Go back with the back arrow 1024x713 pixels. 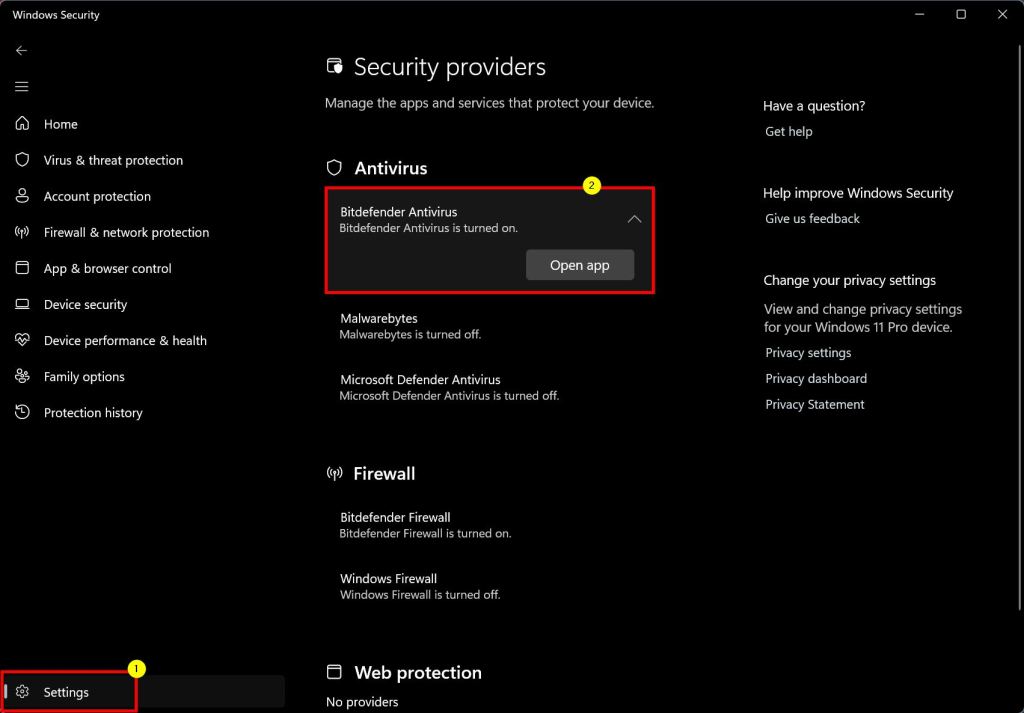click(22, 50)
